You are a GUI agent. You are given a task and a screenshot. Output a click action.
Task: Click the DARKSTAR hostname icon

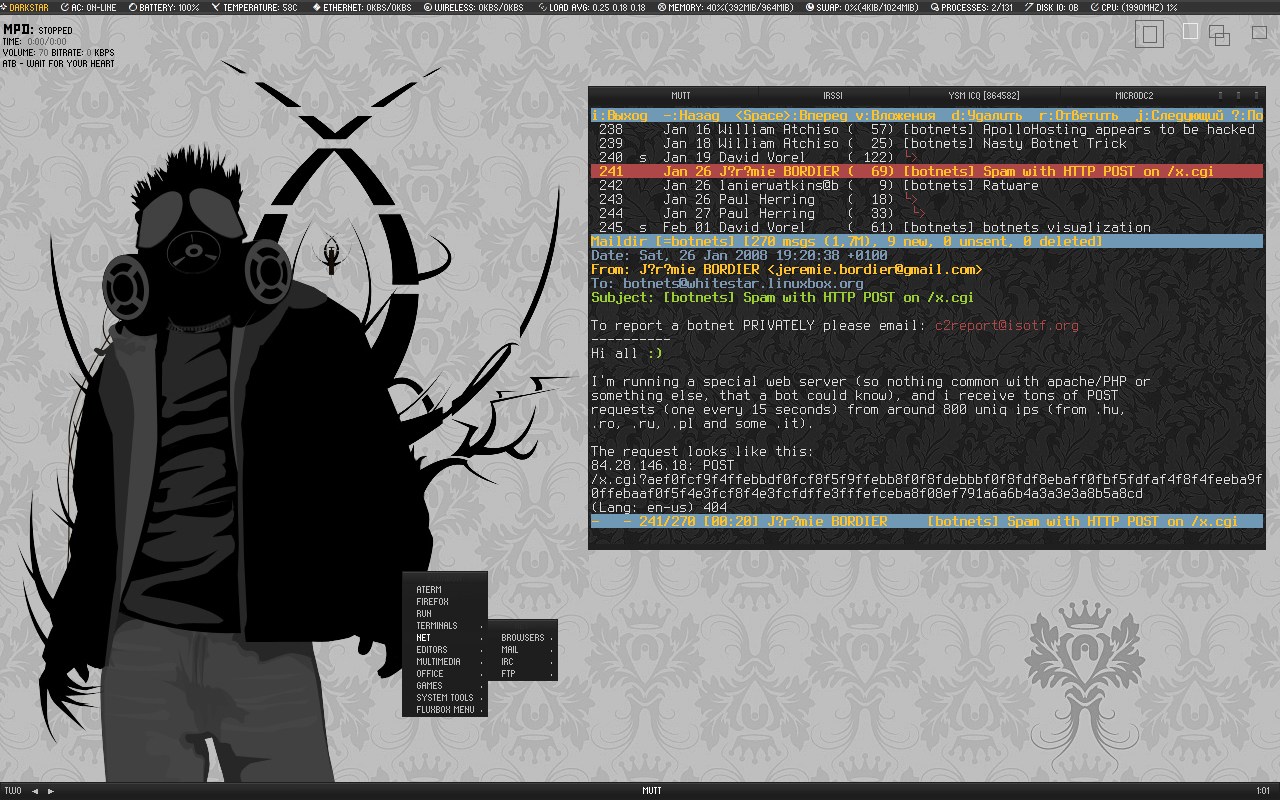5,7
